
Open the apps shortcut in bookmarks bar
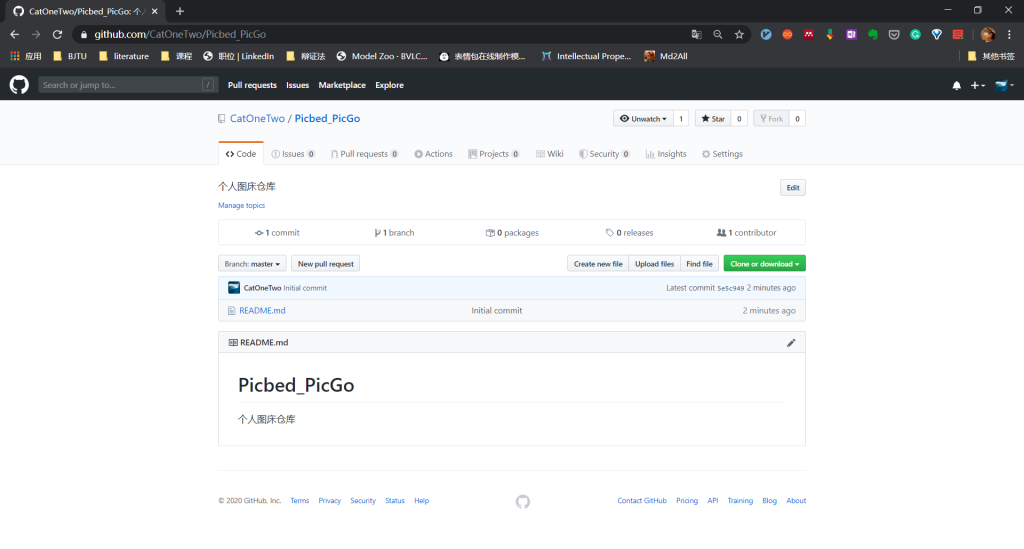(x=25, y=56)
